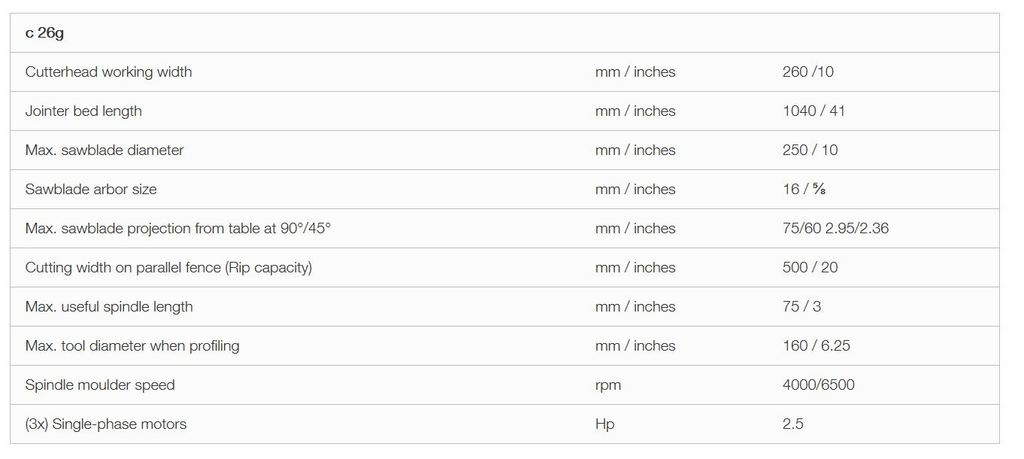
Task: Click the 160 / 6.25 value
Action: tap(816, 346)
